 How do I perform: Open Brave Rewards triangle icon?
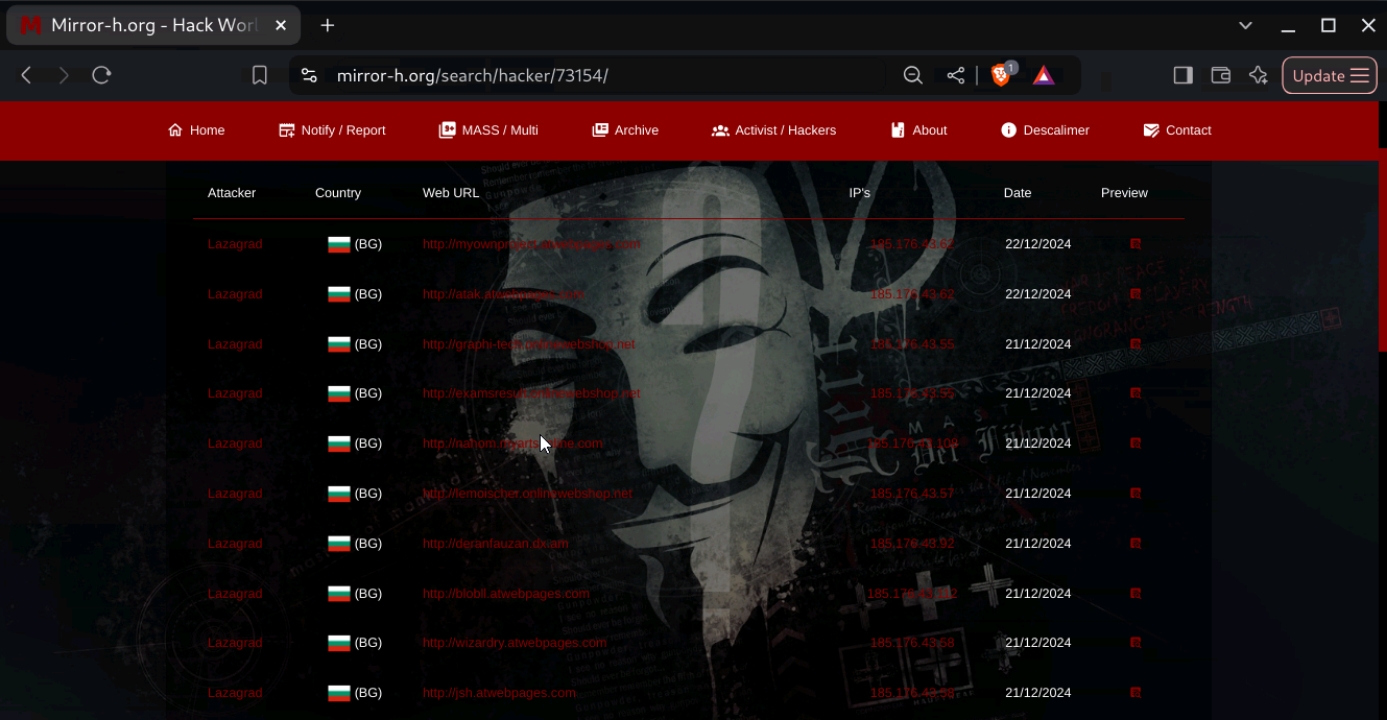tap(1044, 76)
